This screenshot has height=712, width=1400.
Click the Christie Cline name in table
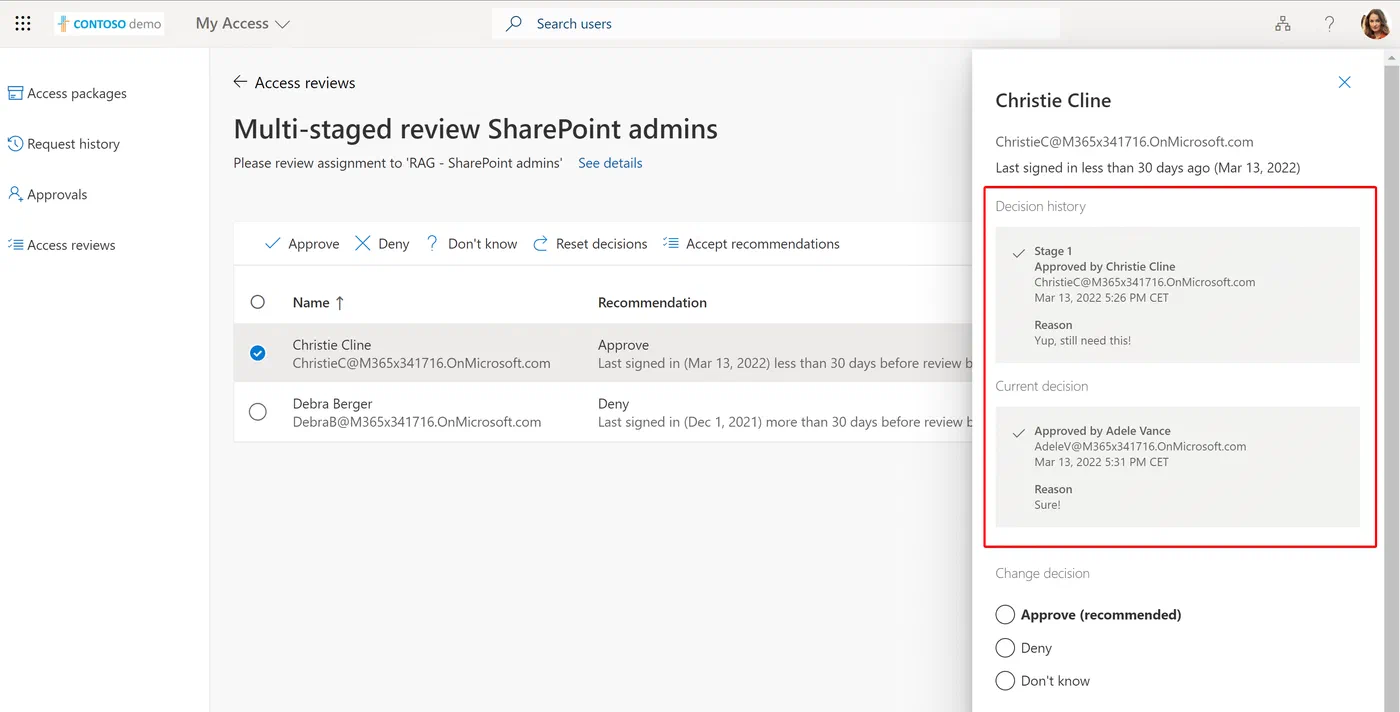pos(332,344)
